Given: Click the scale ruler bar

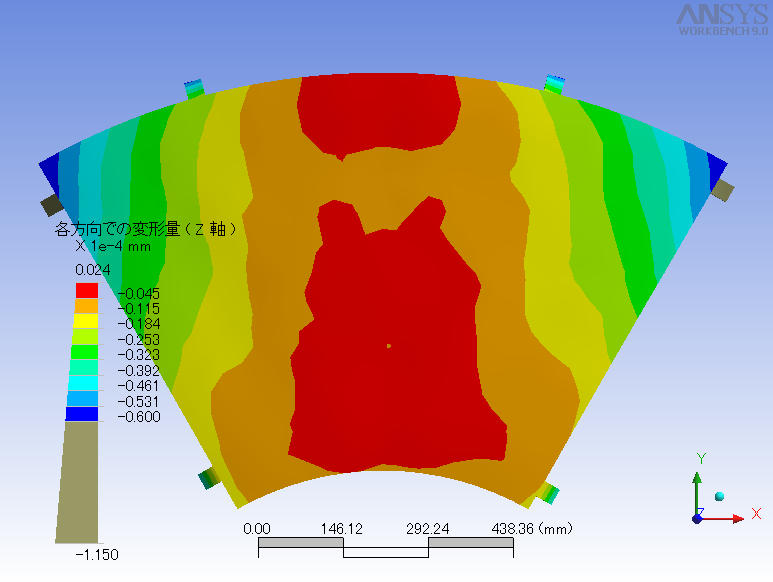Looking at the screenshot, I should point(386,548).
